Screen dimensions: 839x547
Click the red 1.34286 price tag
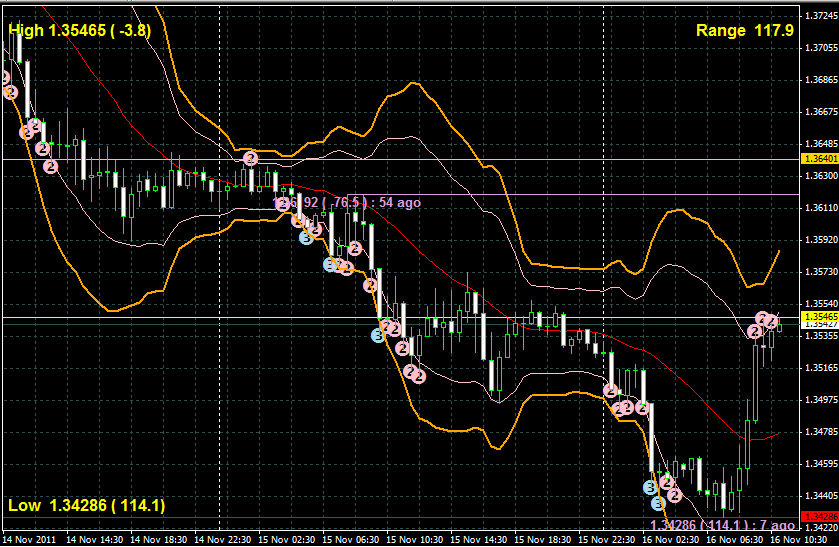click(x=820, y=516)
